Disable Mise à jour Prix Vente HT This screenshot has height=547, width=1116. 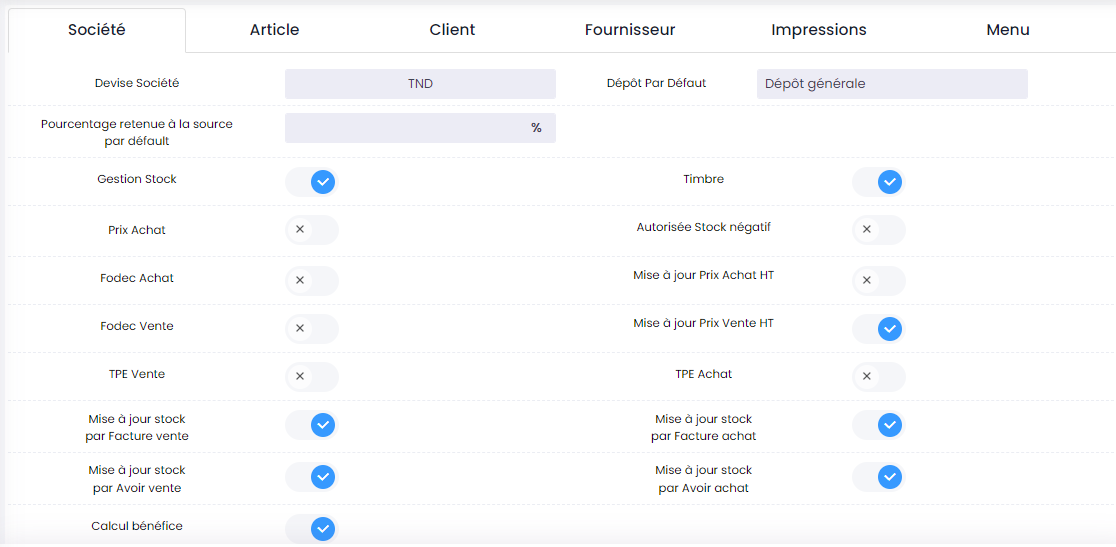[879, 328]
